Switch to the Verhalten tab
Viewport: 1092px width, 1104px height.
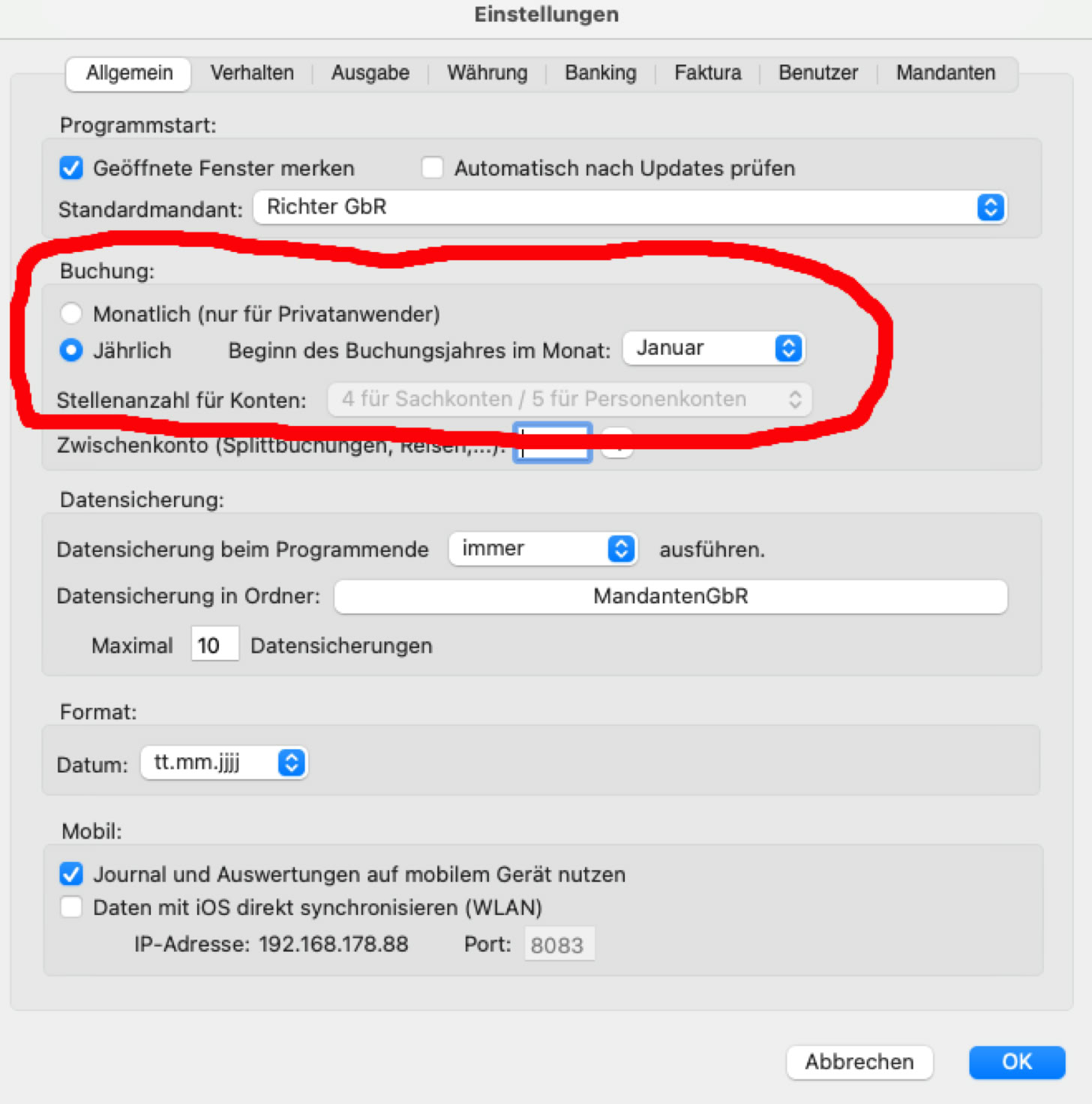tap(251, 73)
